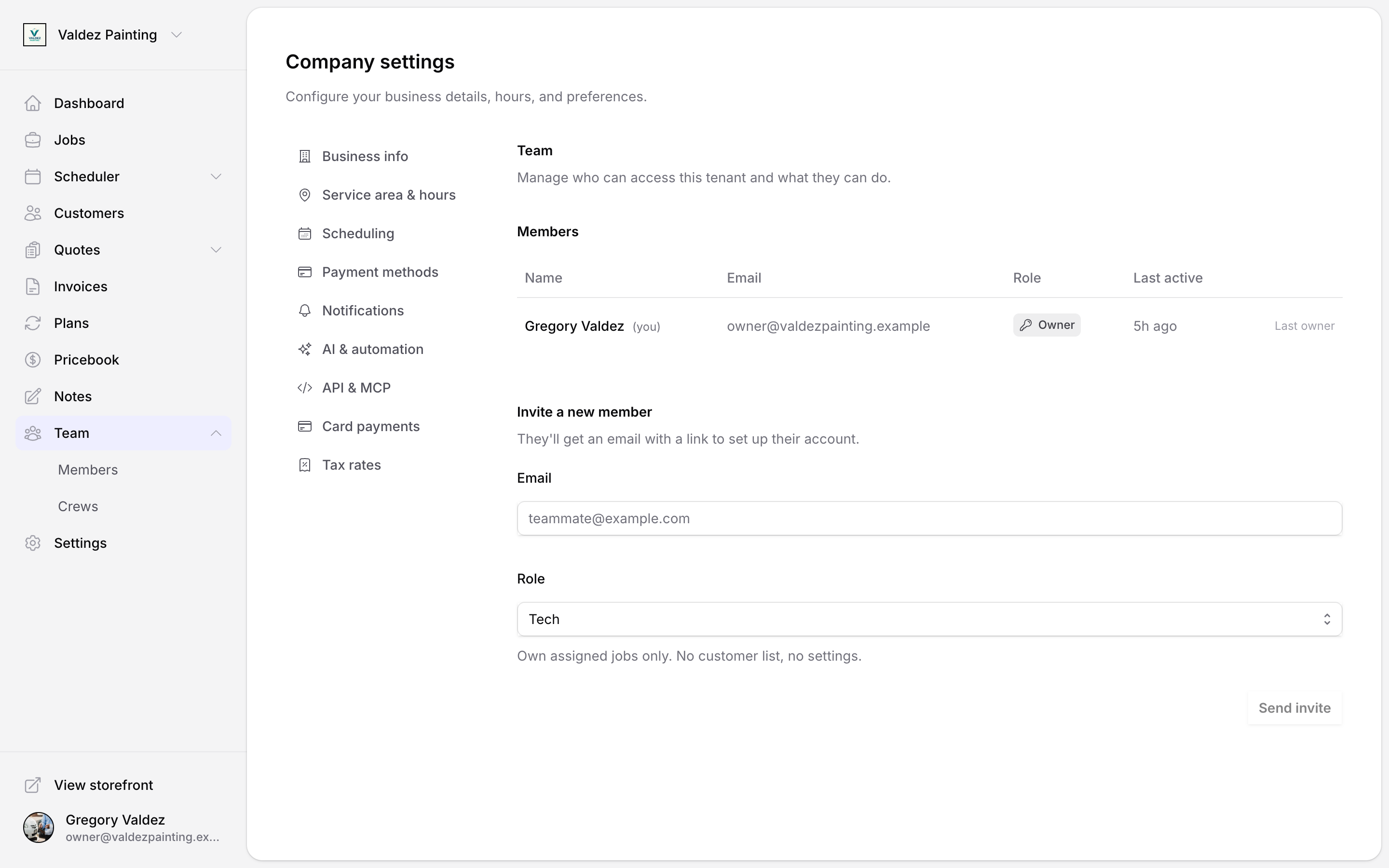Viewport: 1389px width, 868px height.
Task: Click the Valdez Painting logo icon
Action: click(34, 35)
